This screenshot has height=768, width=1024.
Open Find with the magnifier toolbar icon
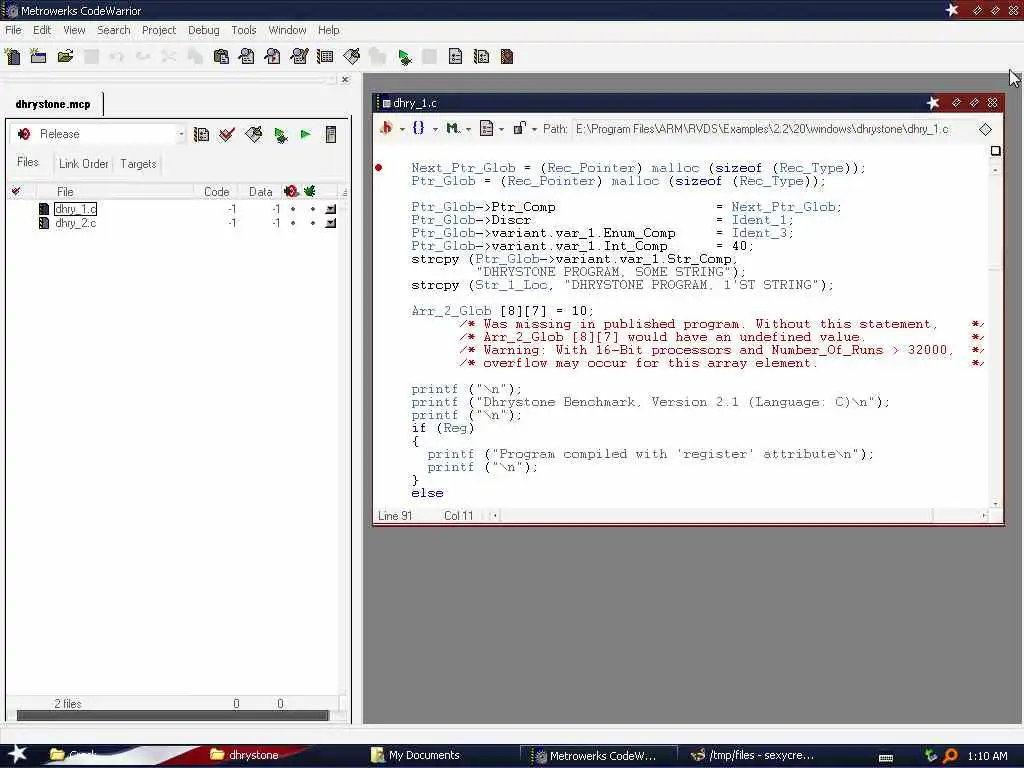[x=247, y=57]
